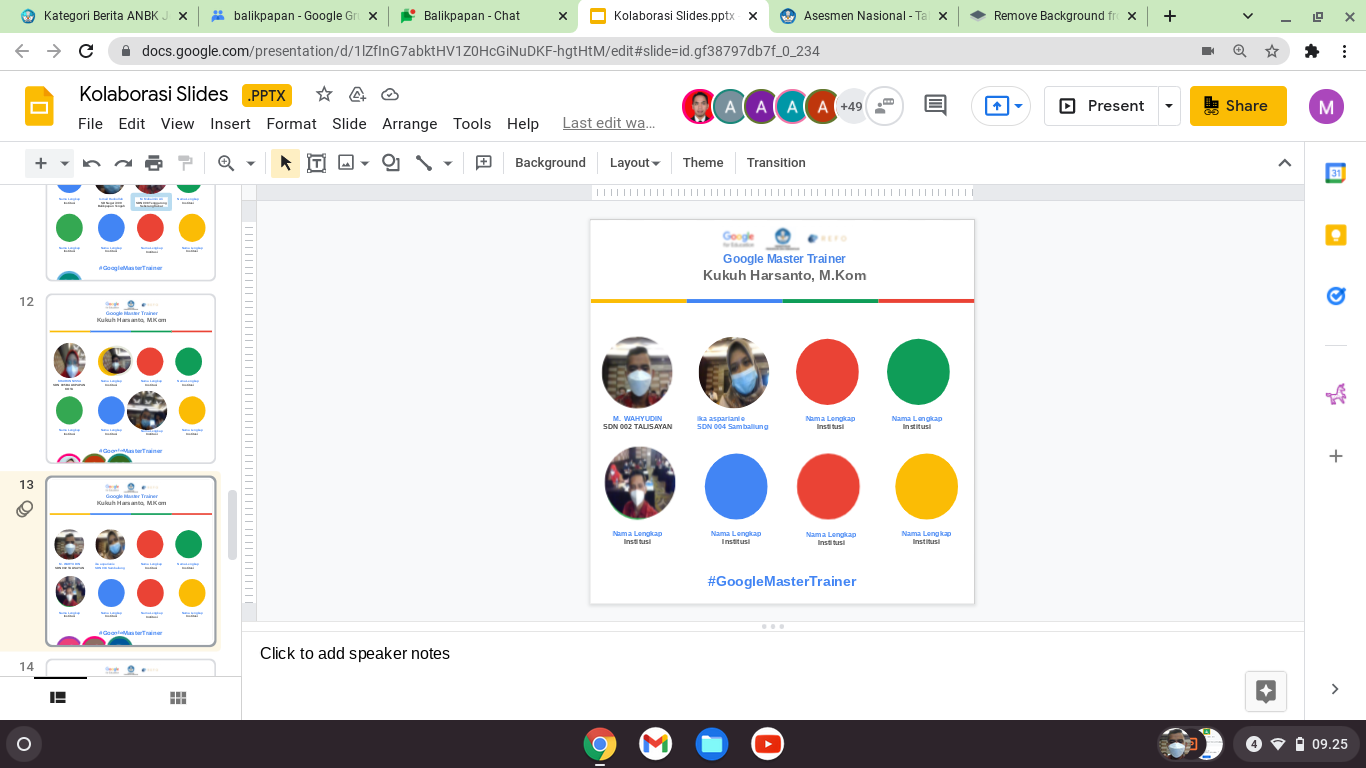Screen dimensions: 1366x768
Task: Open the Insert menu
Action: coord(230,124)
